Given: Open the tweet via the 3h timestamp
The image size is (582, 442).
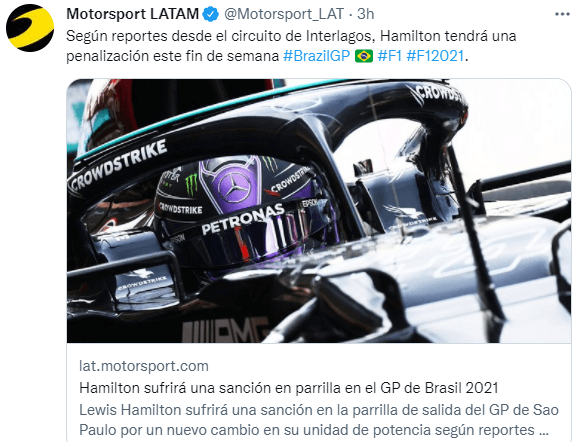Looking at the screenshot, I should pyautogui.click(x=365, y=14).
